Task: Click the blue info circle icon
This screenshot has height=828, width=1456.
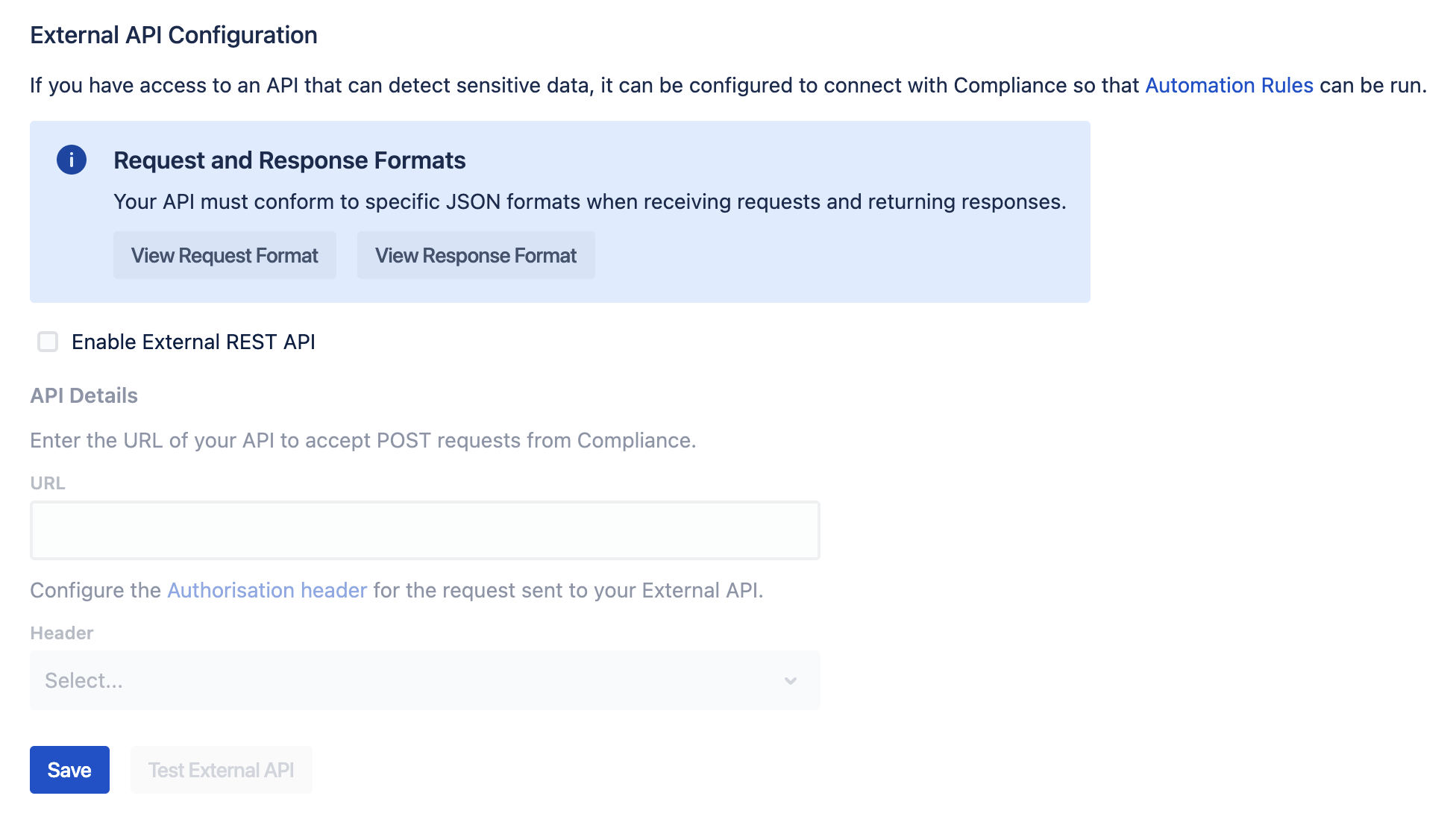Action: click(72, 160)
